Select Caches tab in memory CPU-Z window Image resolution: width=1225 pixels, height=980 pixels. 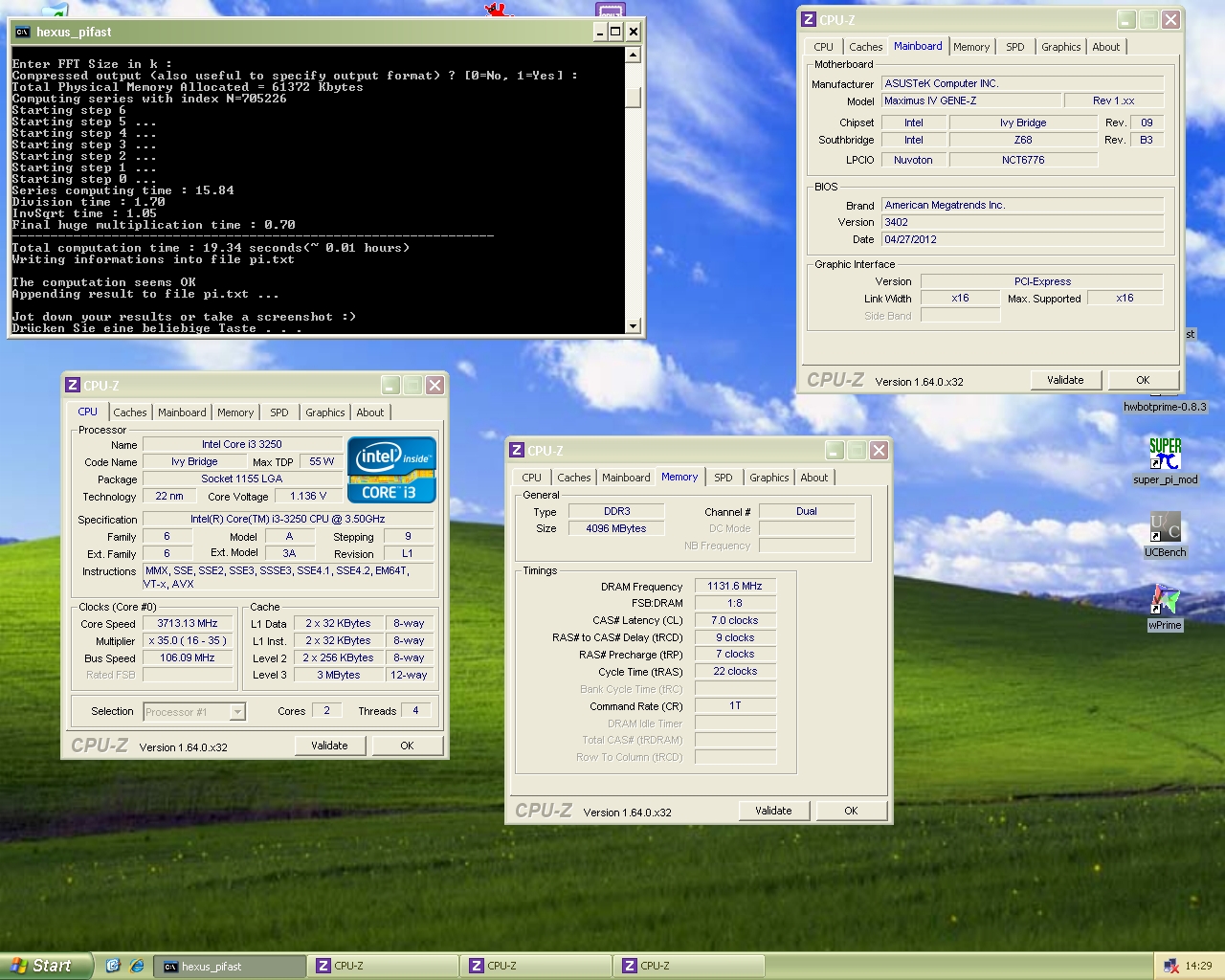pyautogui.click(x=574, y=478)
